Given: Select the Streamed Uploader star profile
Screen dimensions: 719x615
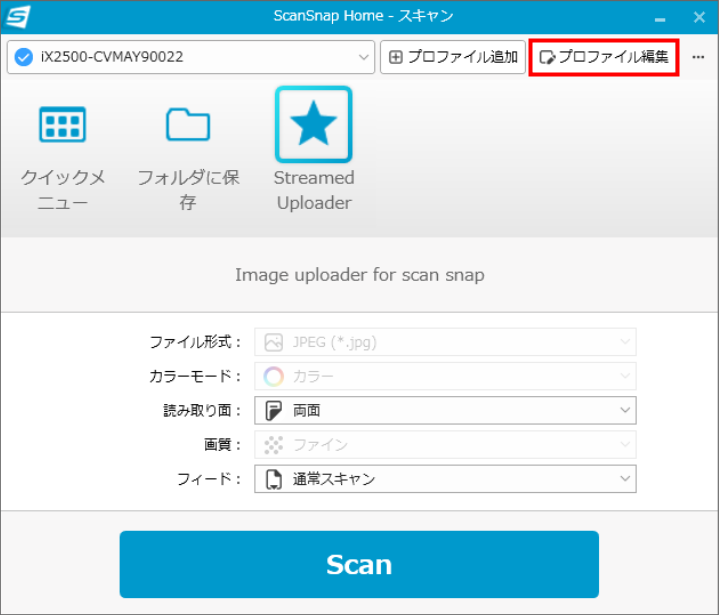Looking at the screenshot, I should pos(313,125).
